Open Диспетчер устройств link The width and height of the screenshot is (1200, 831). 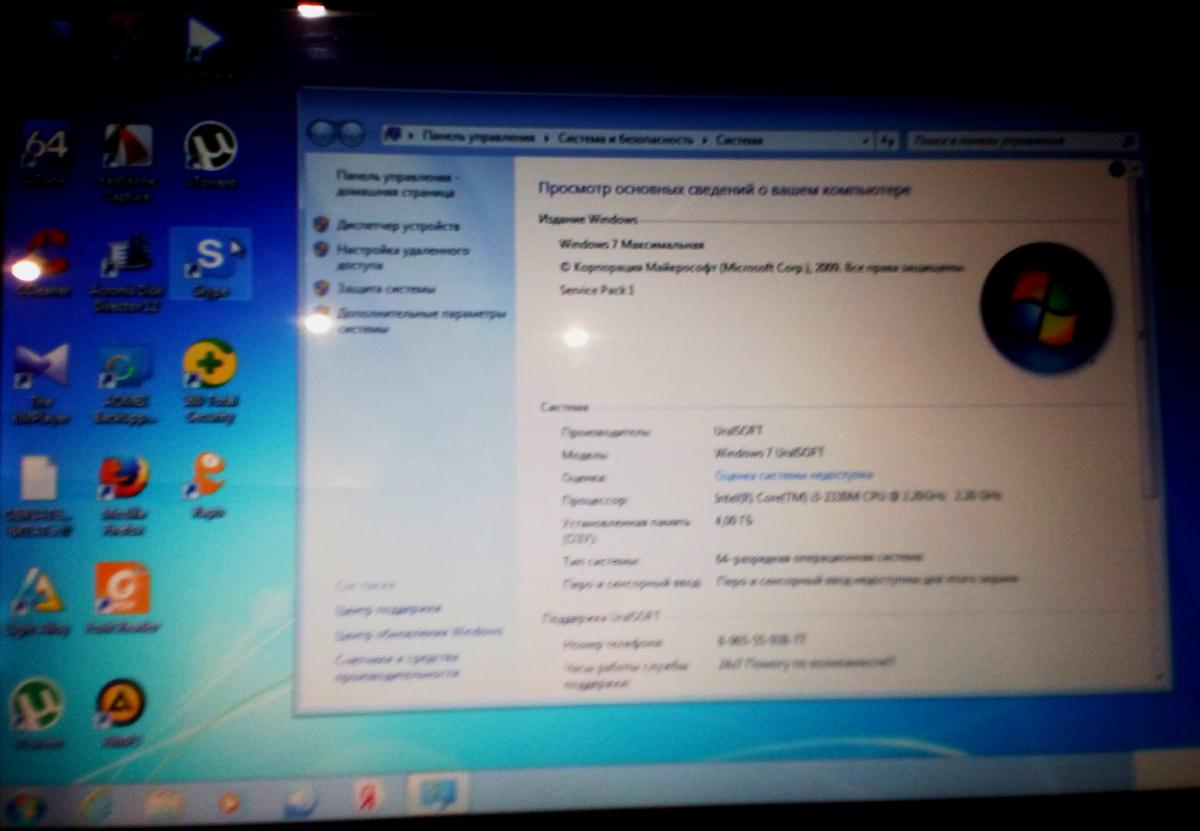pyautogui.click(x=398, y=225)
